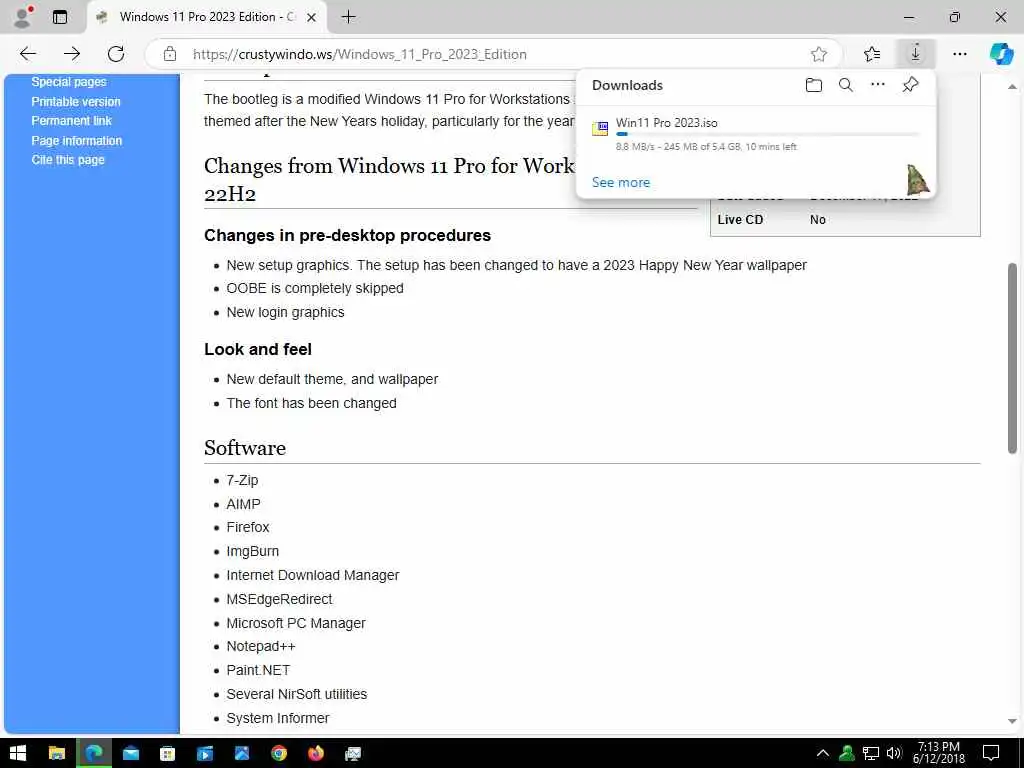This screenshot has width=1024, height=768.
Task: Open File Explorer from taskbar
Action: tap(57, 754)
